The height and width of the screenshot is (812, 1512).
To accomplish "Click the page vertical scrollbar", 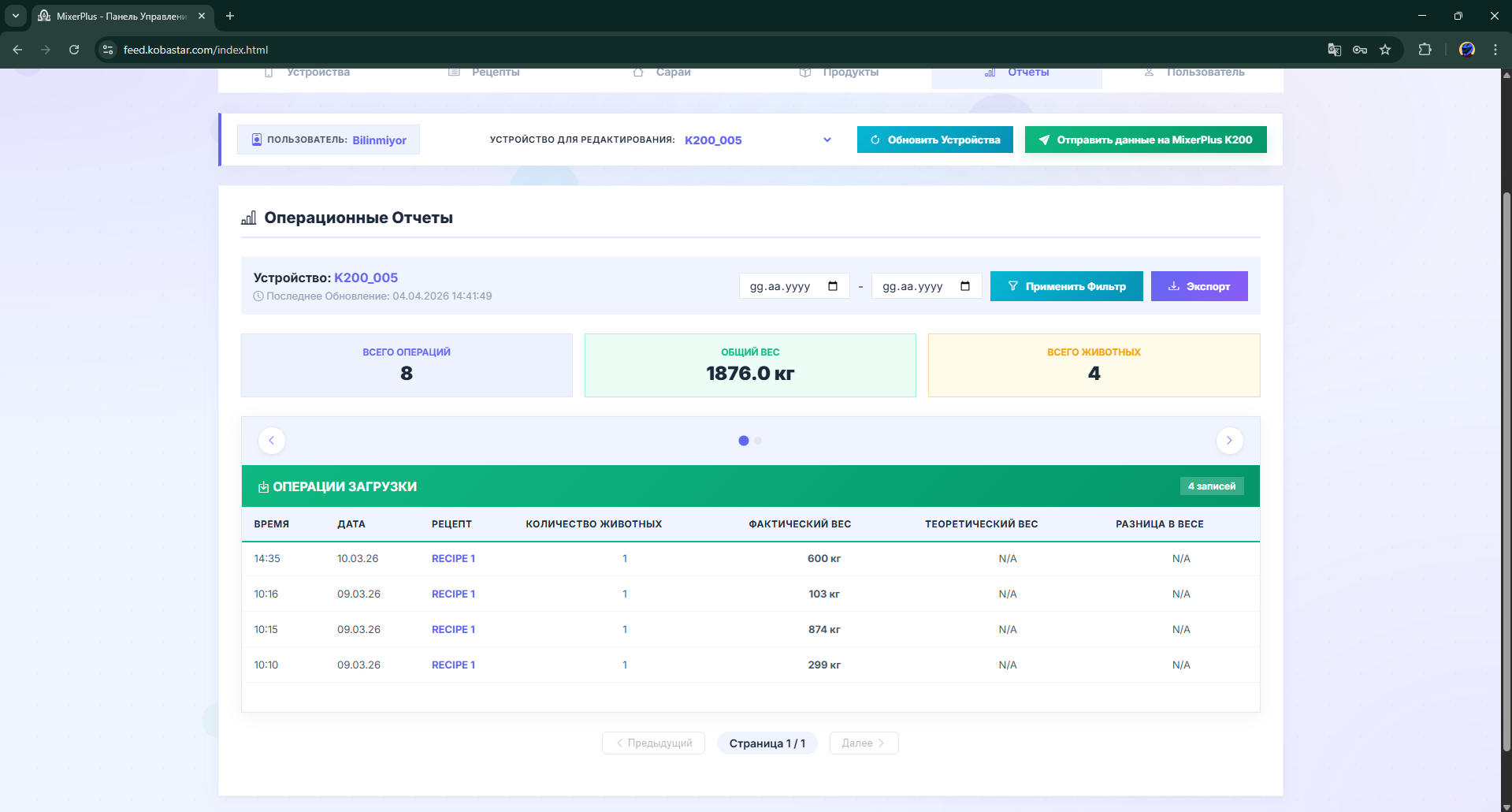I will pyautogui.click(x=1506, y=473).
